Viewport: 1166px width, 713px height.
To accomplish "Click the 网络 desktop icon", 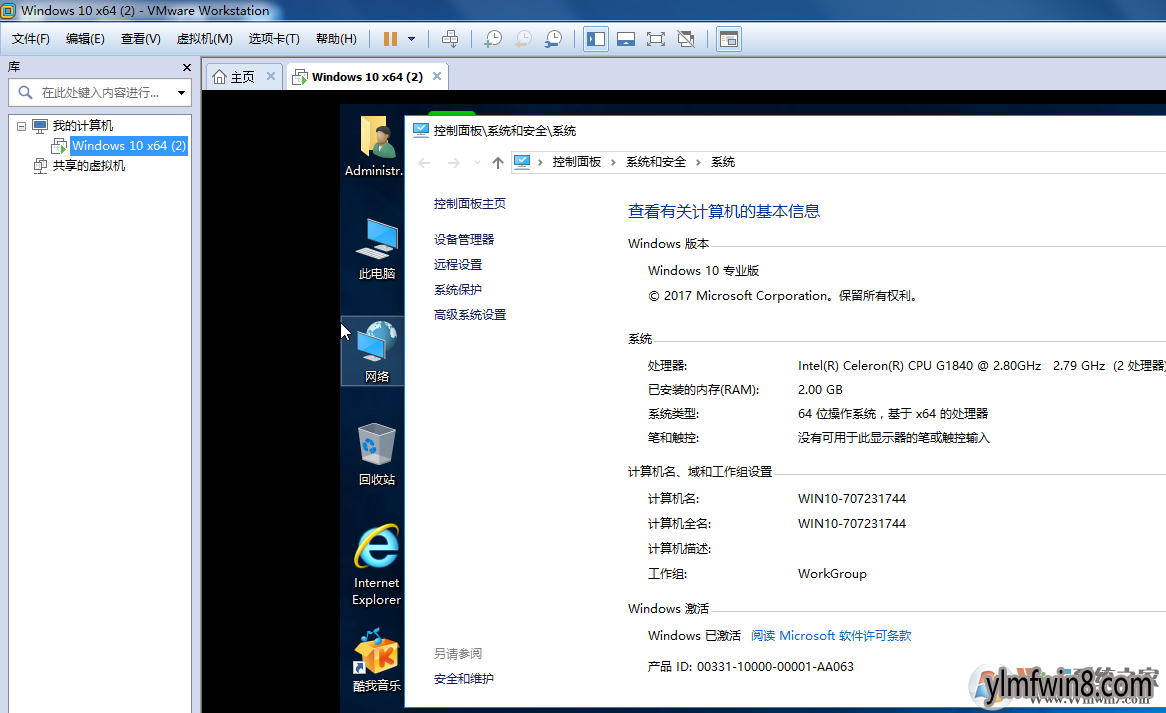I will tap(375, 351).
